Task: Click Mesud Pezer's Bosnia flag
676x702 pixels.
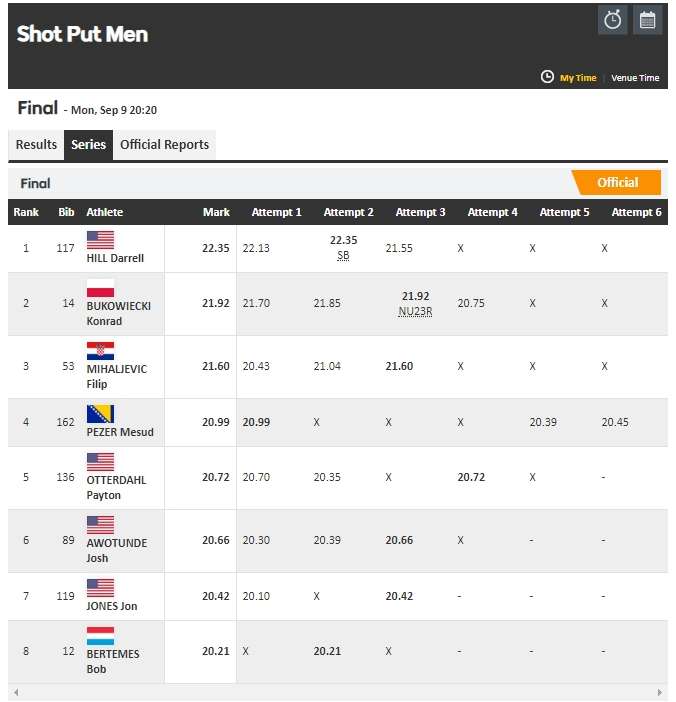Action: tap(100, 414)
